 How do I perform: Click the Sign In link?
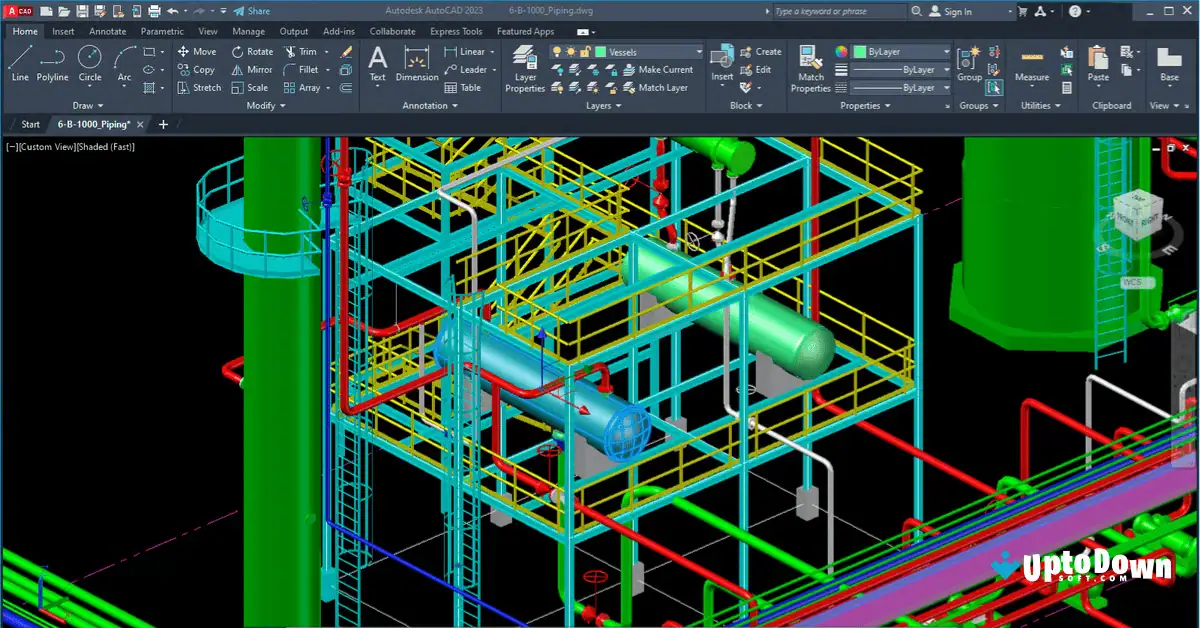(x=958, y=11)
